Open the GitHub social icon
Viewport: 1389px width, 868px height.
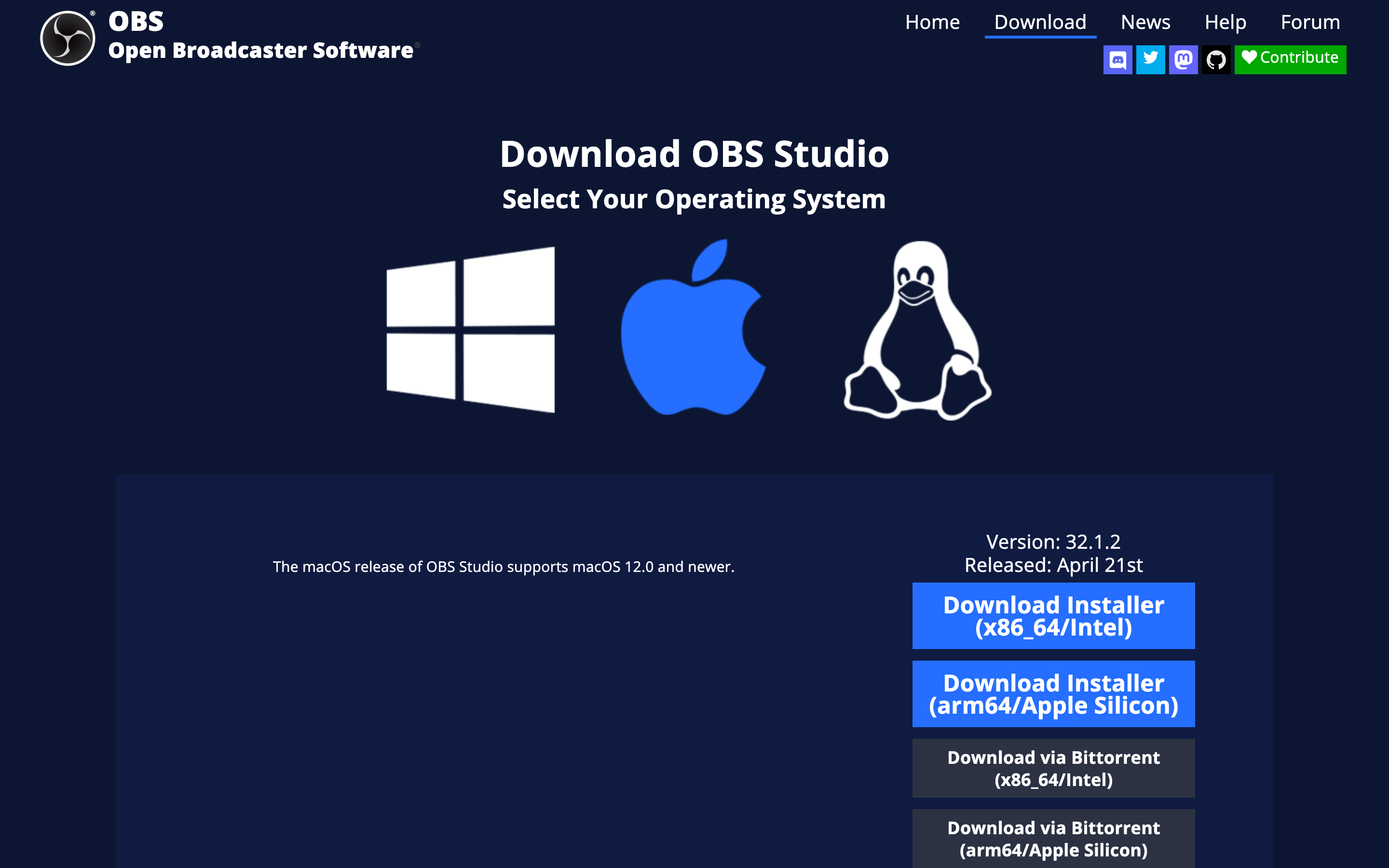(1216, 60)
